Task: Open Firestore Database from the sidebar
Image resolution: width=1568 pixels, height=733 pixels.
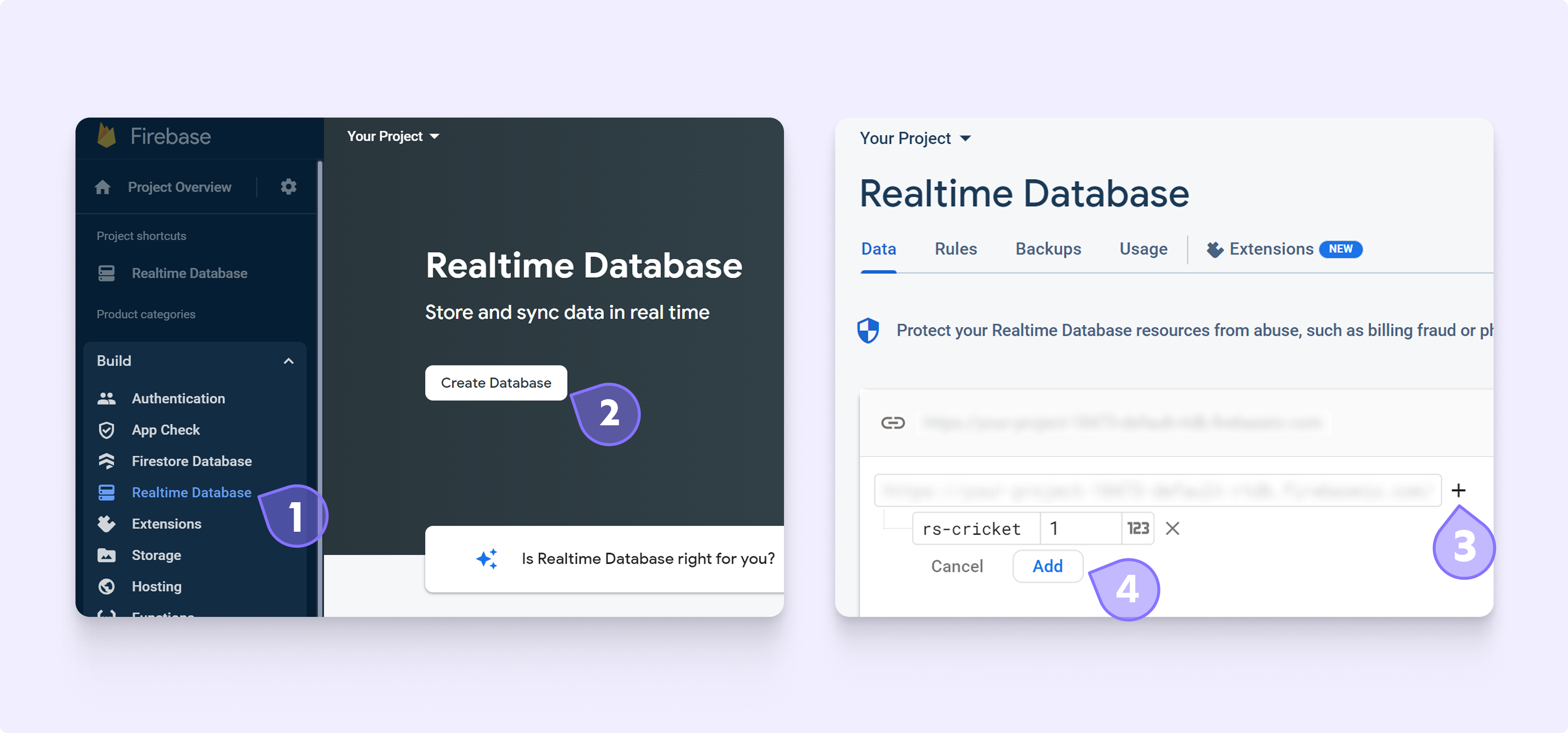Action: pyautogui.click(x=191, y=461)
